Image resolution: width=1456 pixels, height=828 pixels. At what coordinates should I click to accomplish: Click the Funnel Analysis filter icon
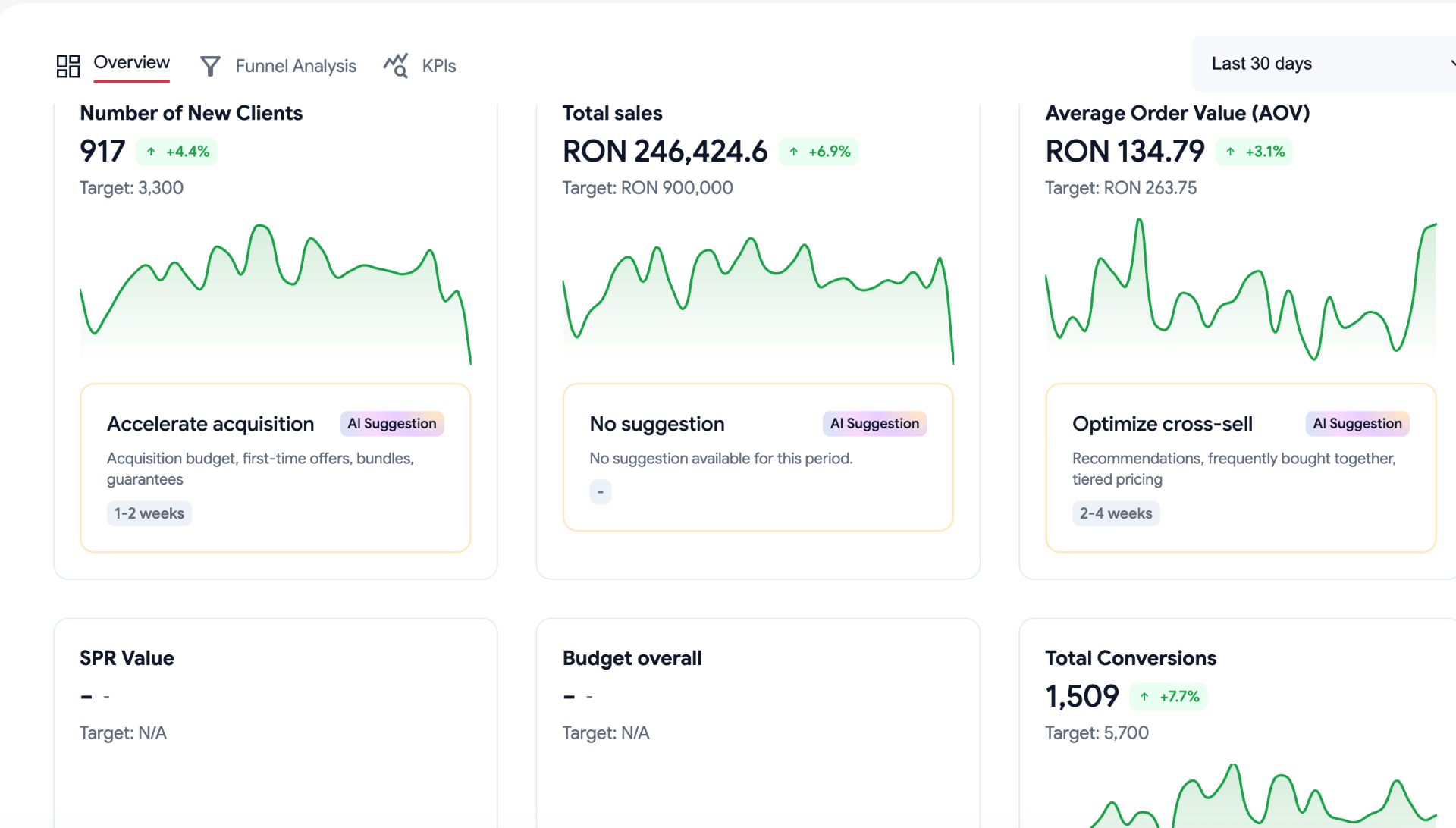click(x=210, y=66)
